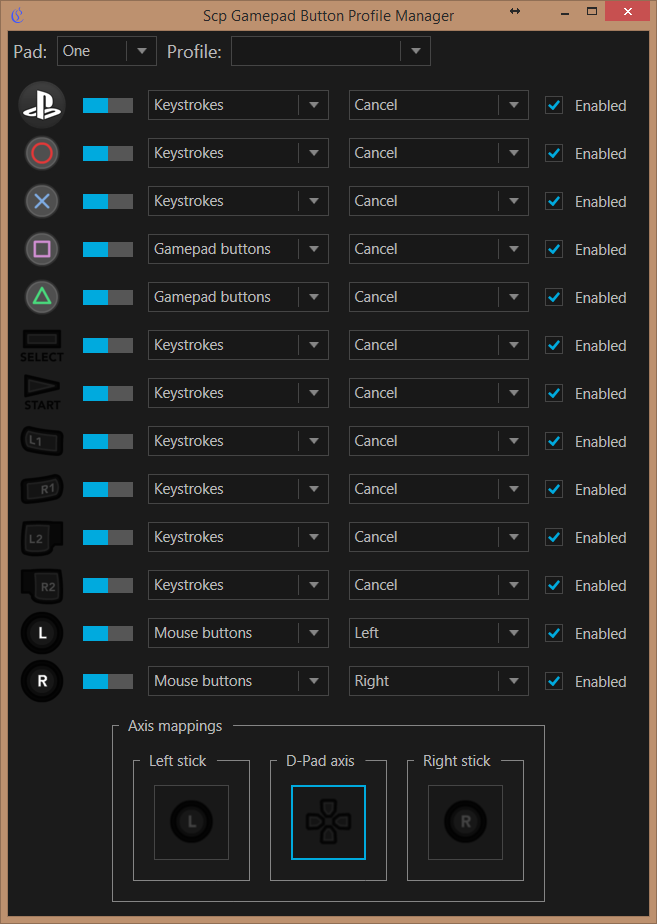Image resolution: width=657 pixels, height=924 pixels.
Task: Uncheck Enabled for the Cross row
Action: (x=554, y=202)
